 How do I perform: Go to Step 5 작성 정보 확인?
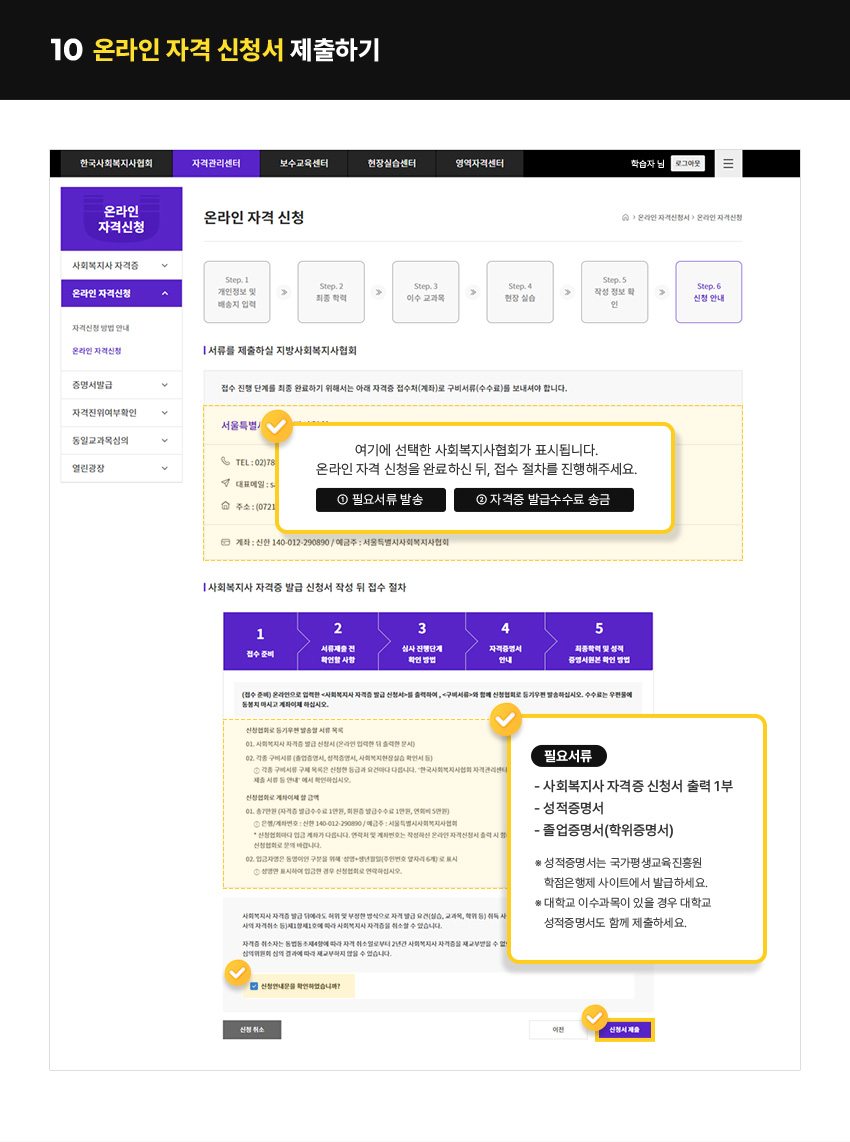614,292
